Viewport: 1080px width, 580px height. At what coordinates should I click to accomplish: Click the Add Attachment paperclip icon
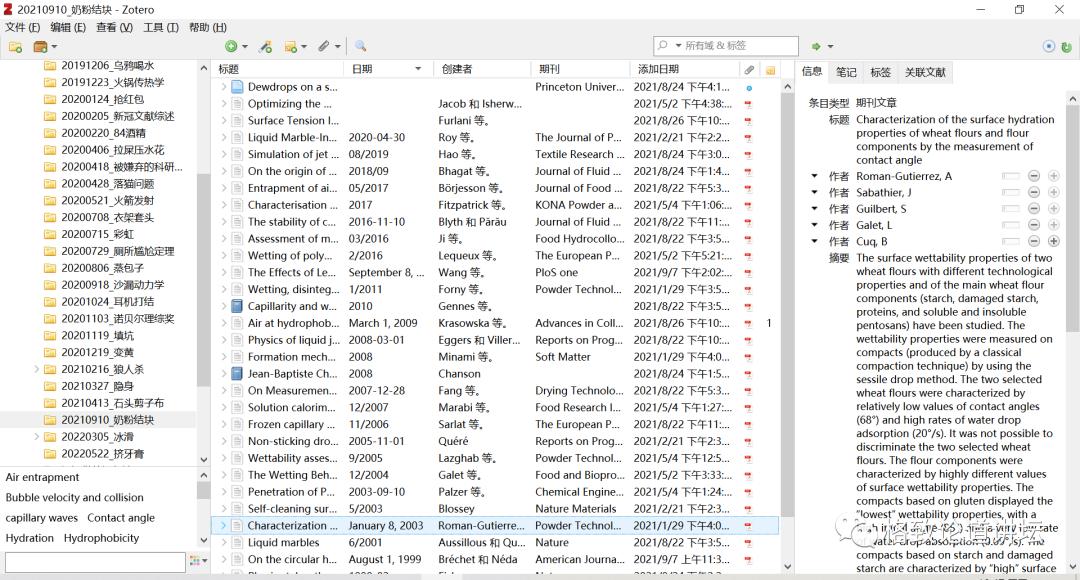(324, 47)
